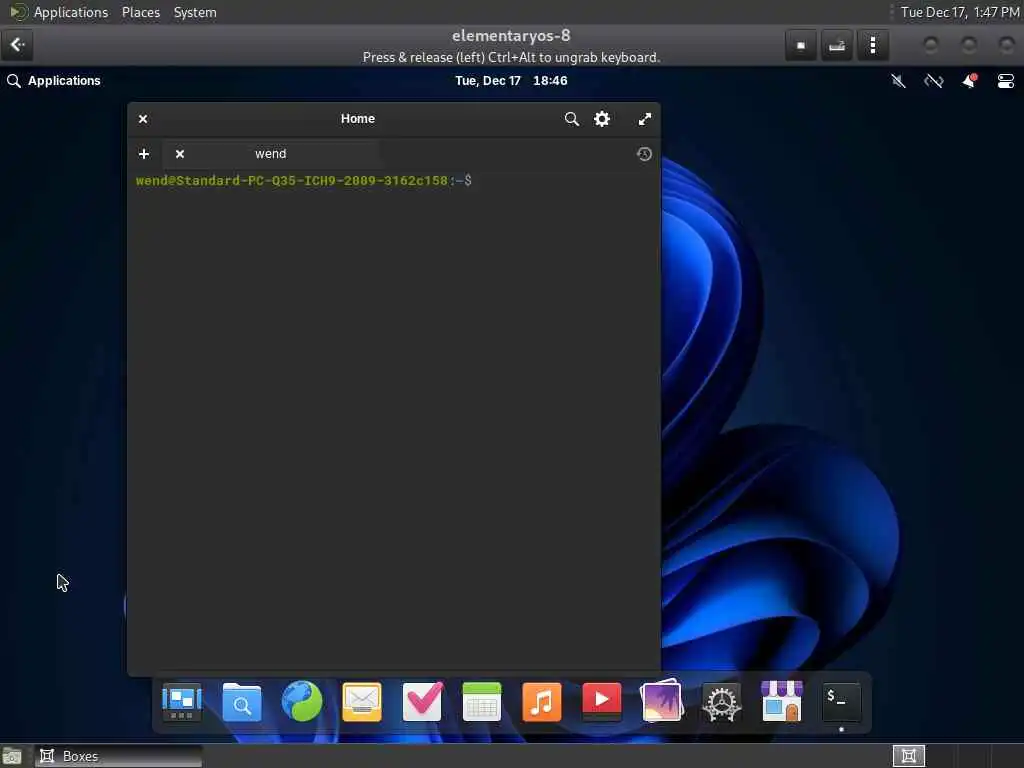
Task: Click the 'elementaryos-8' title text
Action: pyautogui.click(x=511, y=36)
